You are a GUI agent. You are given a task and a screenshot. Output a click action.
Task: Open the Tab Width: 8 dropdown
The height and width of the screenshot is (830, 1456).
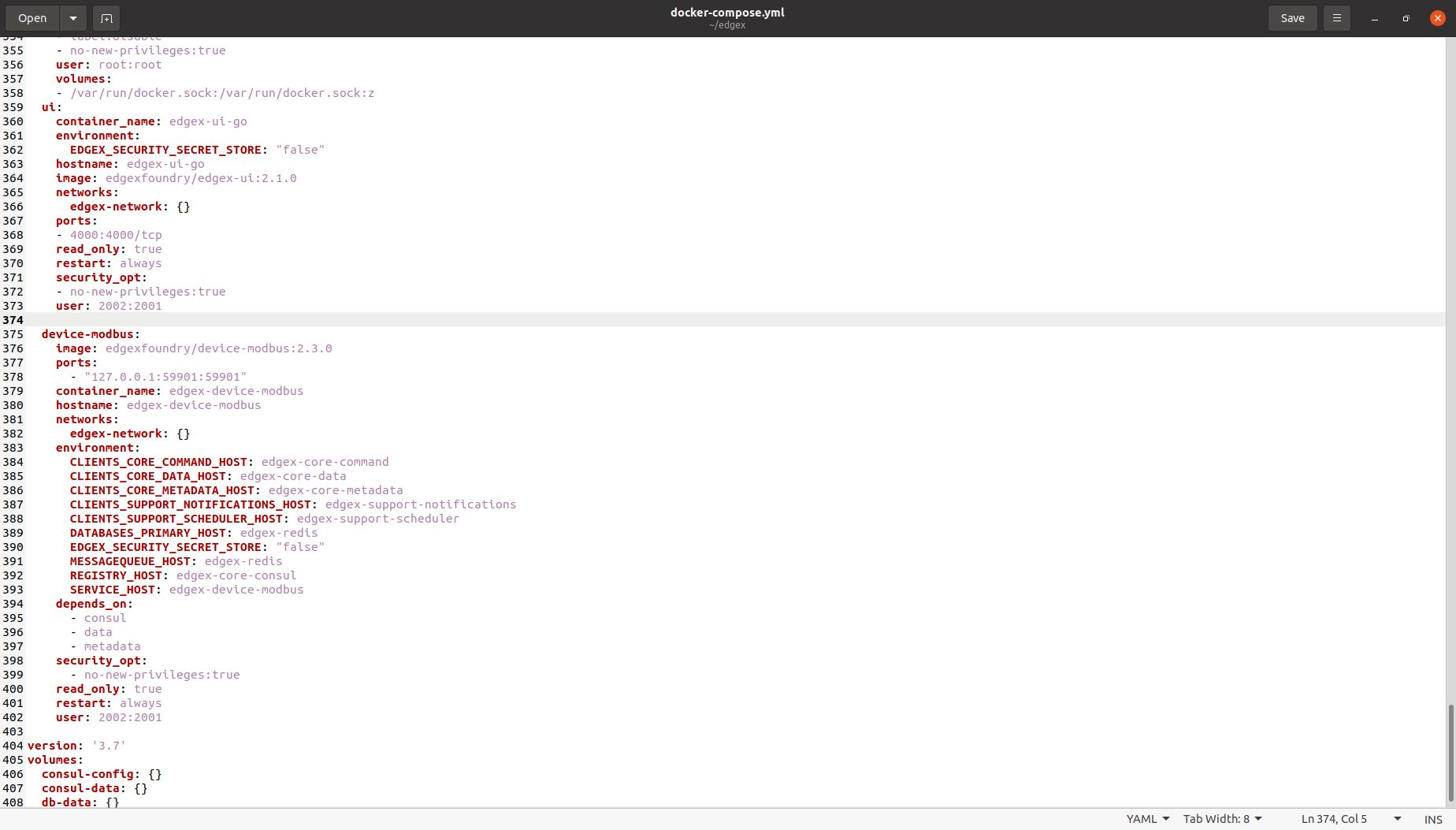(x=1217, y=819)
